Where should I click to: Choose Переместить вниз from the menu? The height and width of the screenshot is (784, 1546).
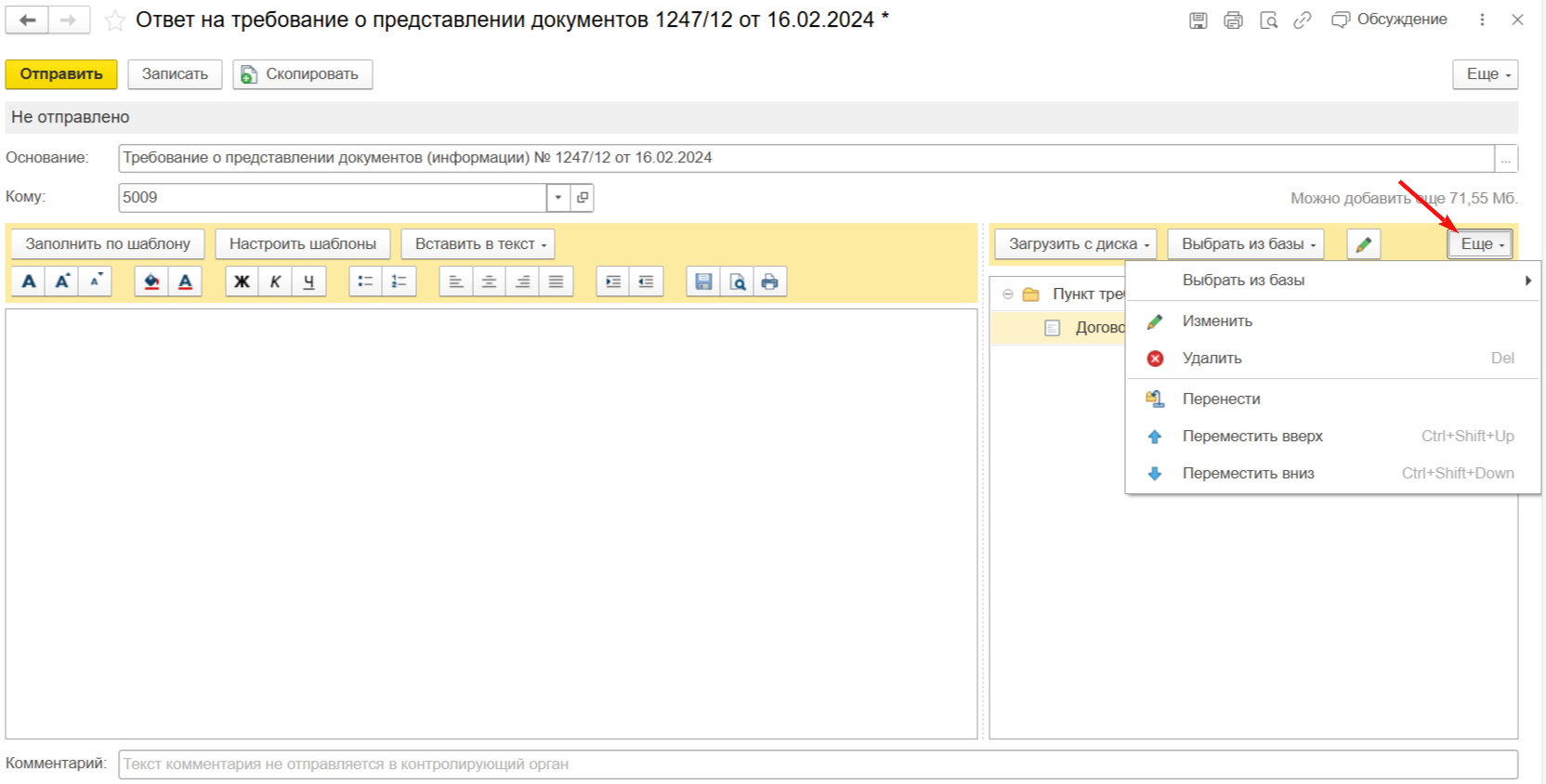[1332, 474]
